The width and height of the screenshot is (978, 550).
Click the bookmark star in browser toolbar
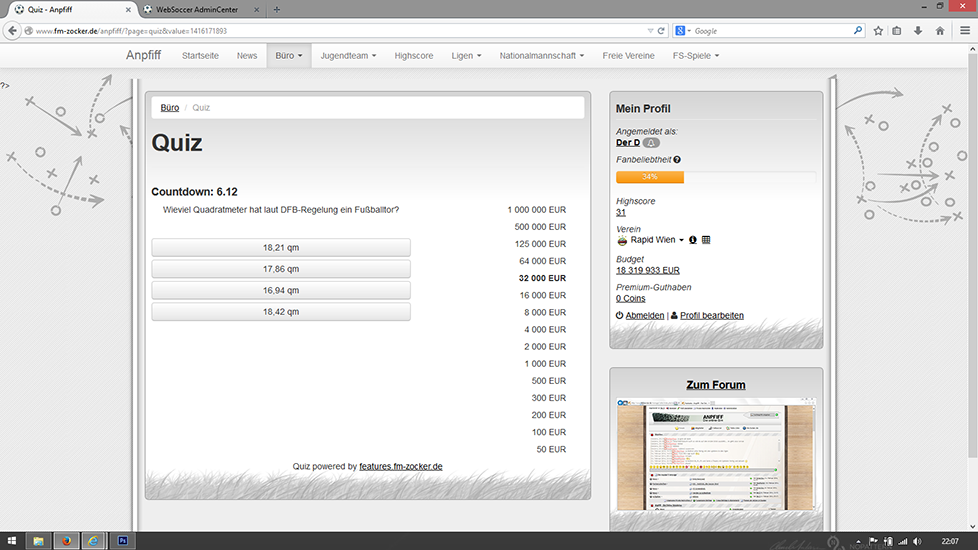[x=878, y=31]
